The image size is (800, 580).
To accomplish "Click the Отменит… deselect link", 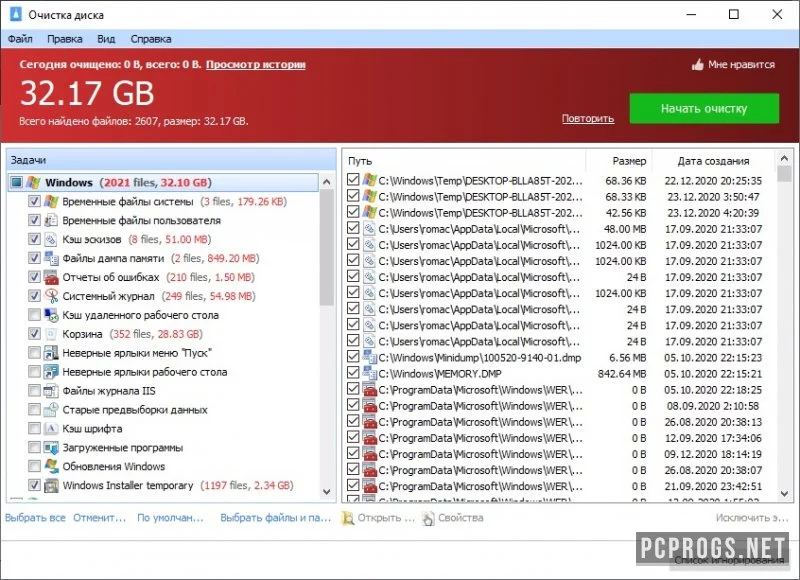I will (x=99, y=518).
